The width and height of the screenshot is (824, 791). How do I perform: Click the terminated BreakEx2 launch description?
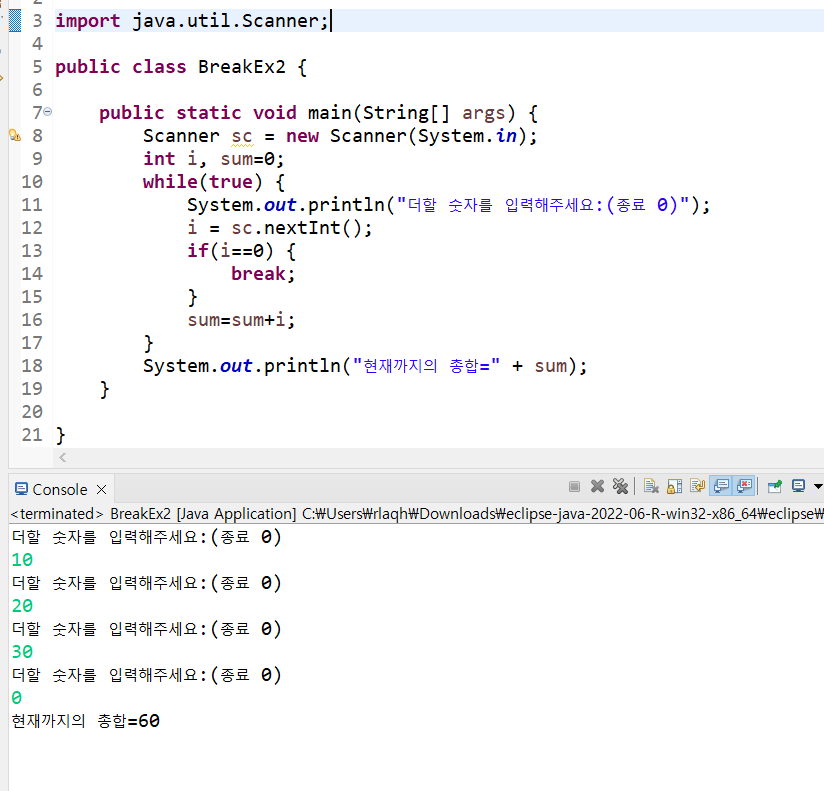coord(416,513)
